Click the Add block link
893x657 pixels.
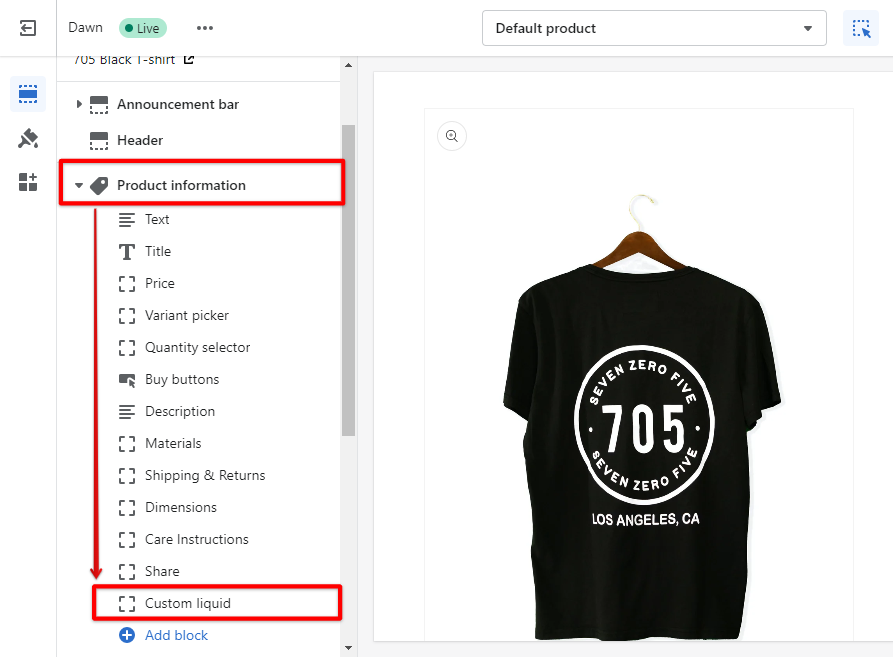click(x=176, y=635)
